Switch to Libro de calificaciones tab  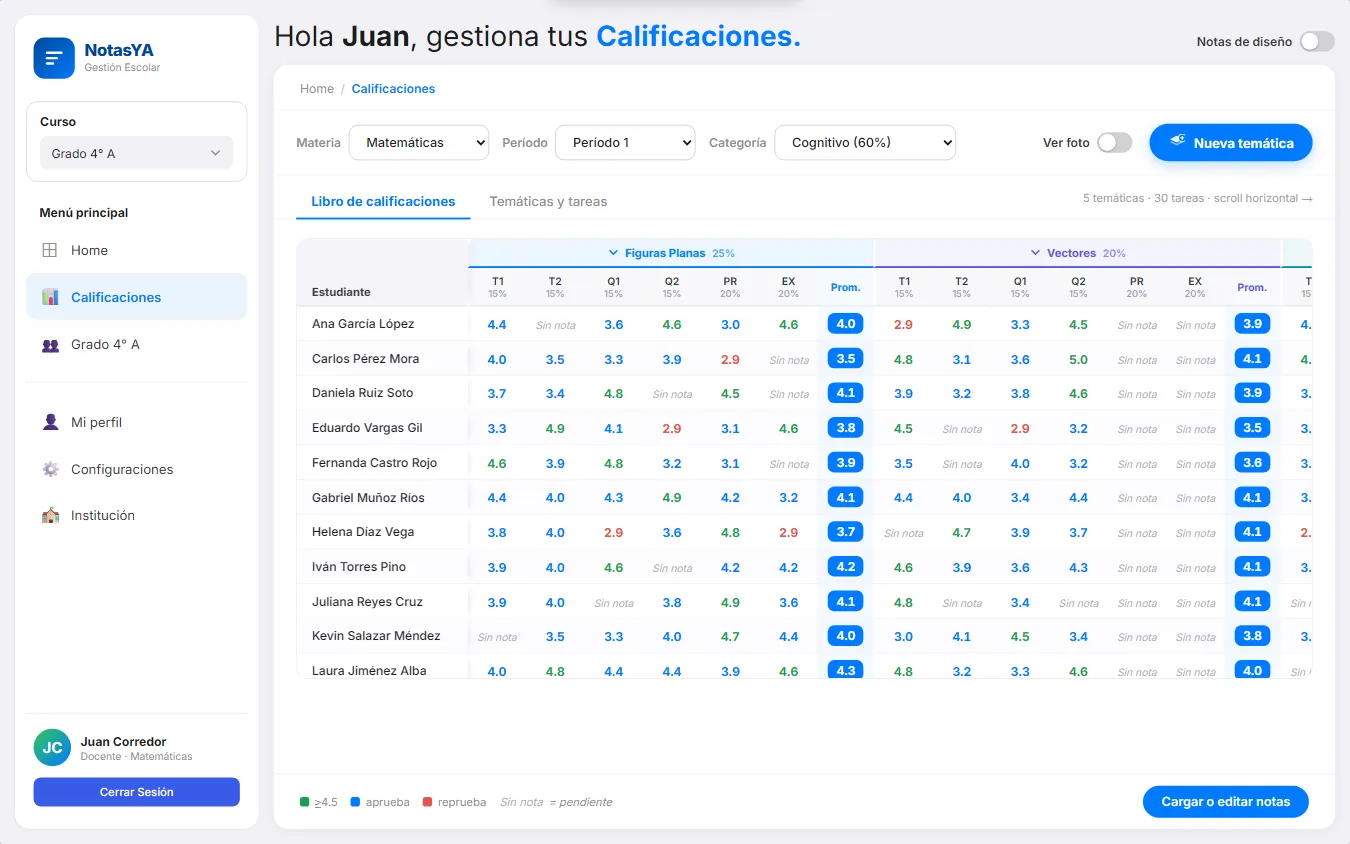pos(383,201)
